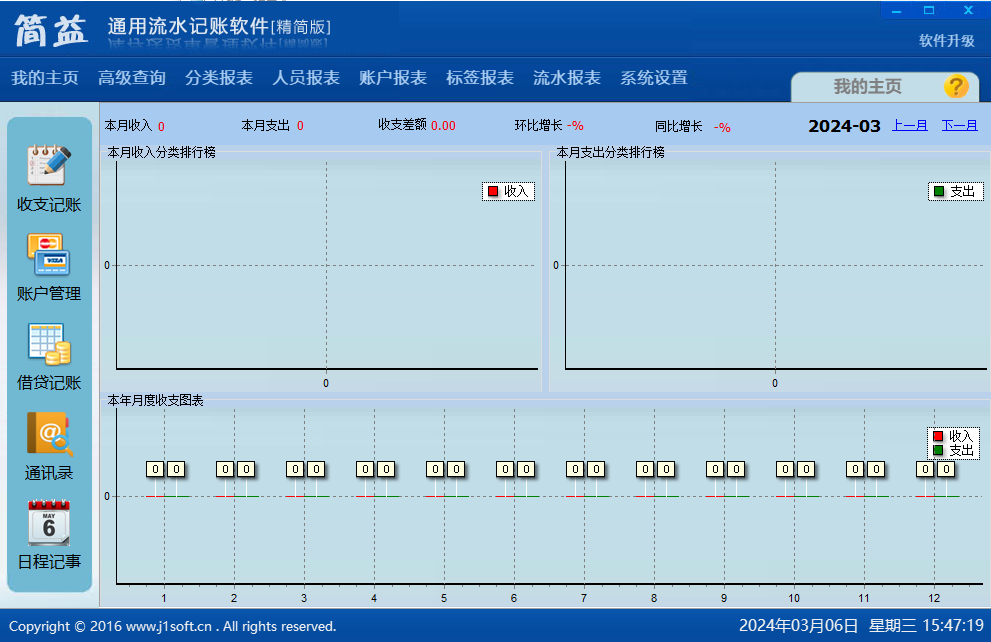Image resolution: width=991 pixels, height=642 pixels.
Task: Click the 通讯录 label
Action: pos(49,473)
